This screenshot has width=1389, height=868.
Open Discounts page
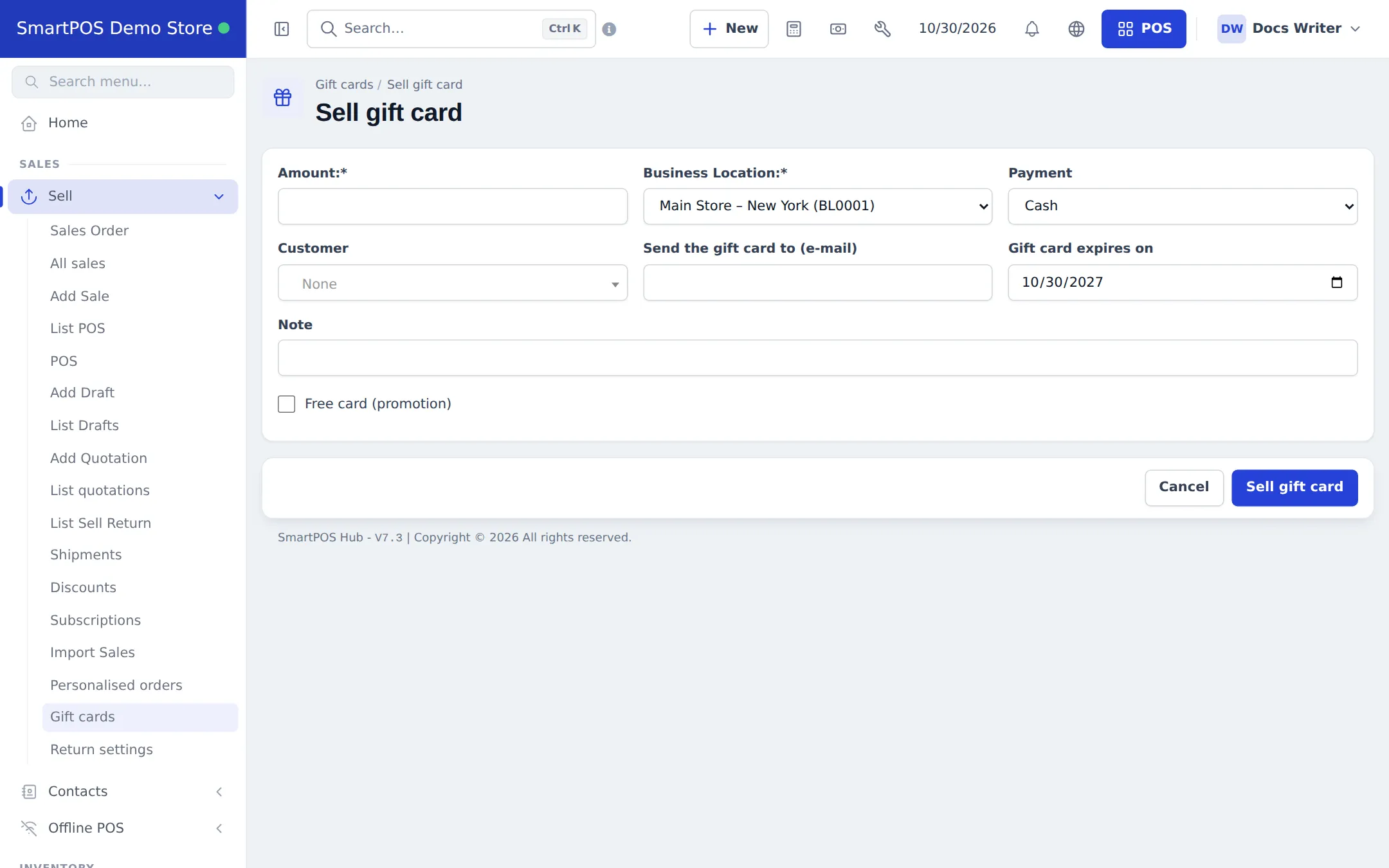click(x=83, y=588)
